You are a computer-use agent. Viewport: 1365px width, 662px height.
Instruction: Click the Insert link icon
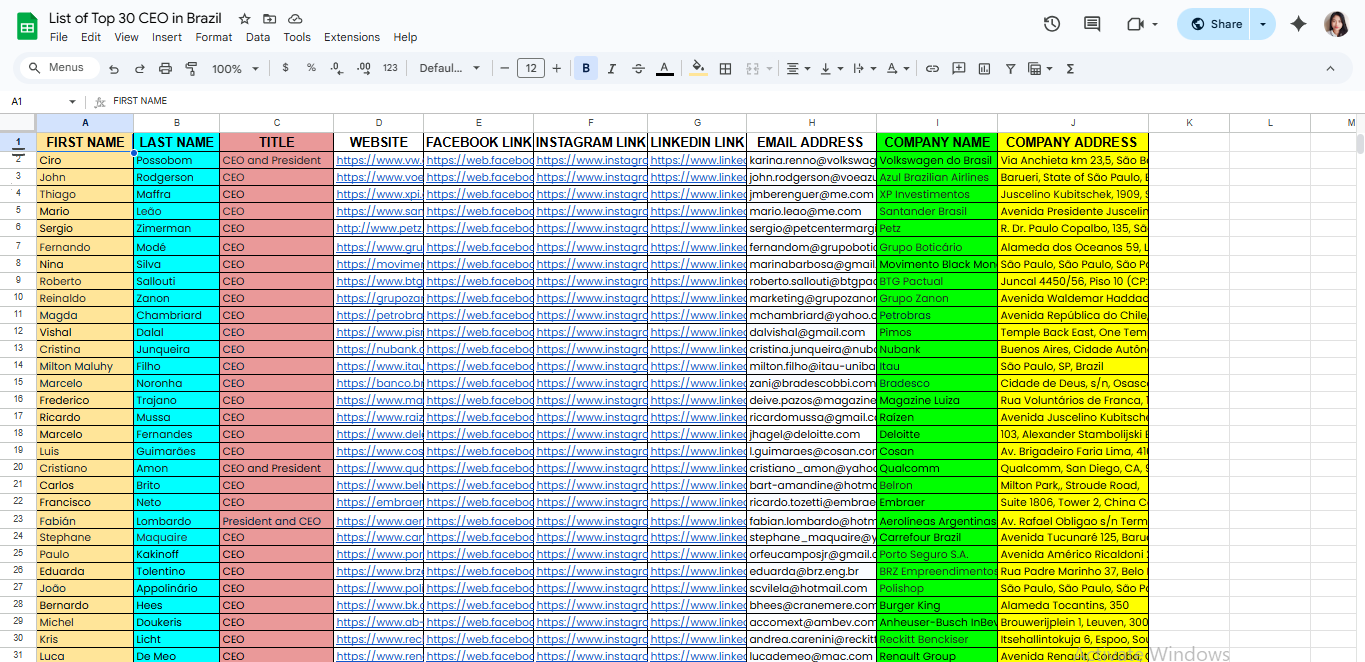[x=932, y=69]
